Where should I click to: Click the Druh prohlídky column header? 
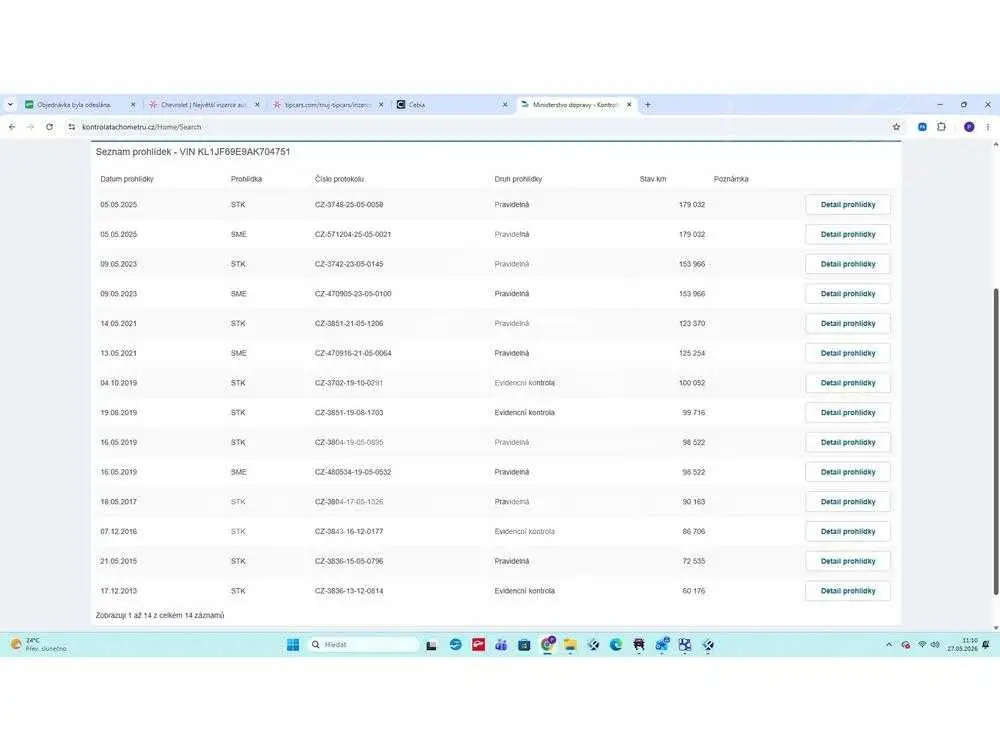(518, 179)
